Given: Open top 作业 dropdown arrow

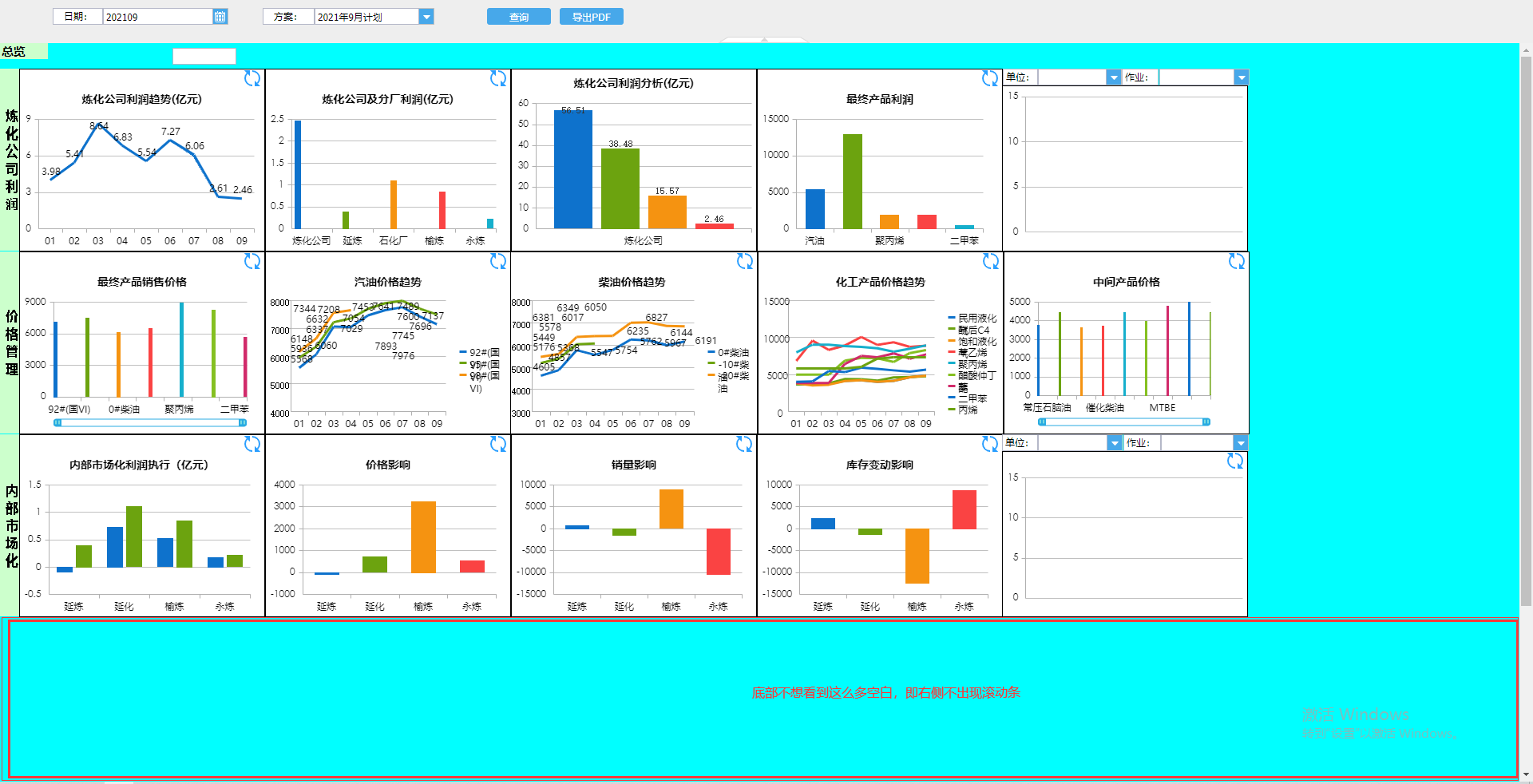Looking at the screenshot, I should [x=1241, y=77].
